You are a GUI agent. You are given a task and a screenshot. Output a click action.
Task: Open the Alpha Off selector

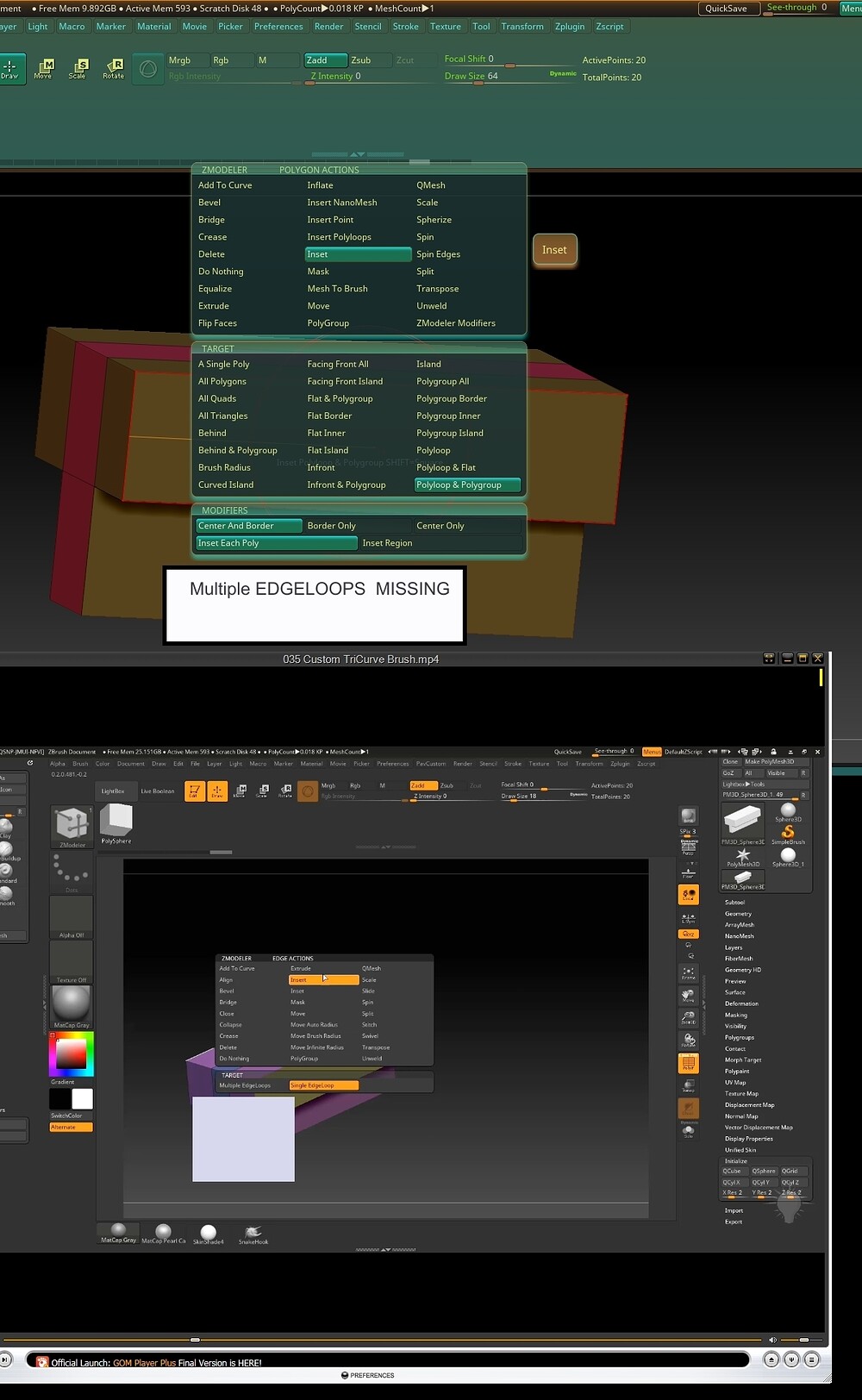point(72,917)
